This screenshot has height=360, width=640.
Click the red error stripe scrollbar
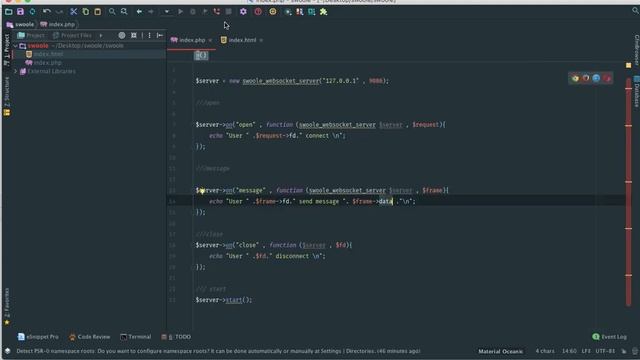(x=629, y=192)
